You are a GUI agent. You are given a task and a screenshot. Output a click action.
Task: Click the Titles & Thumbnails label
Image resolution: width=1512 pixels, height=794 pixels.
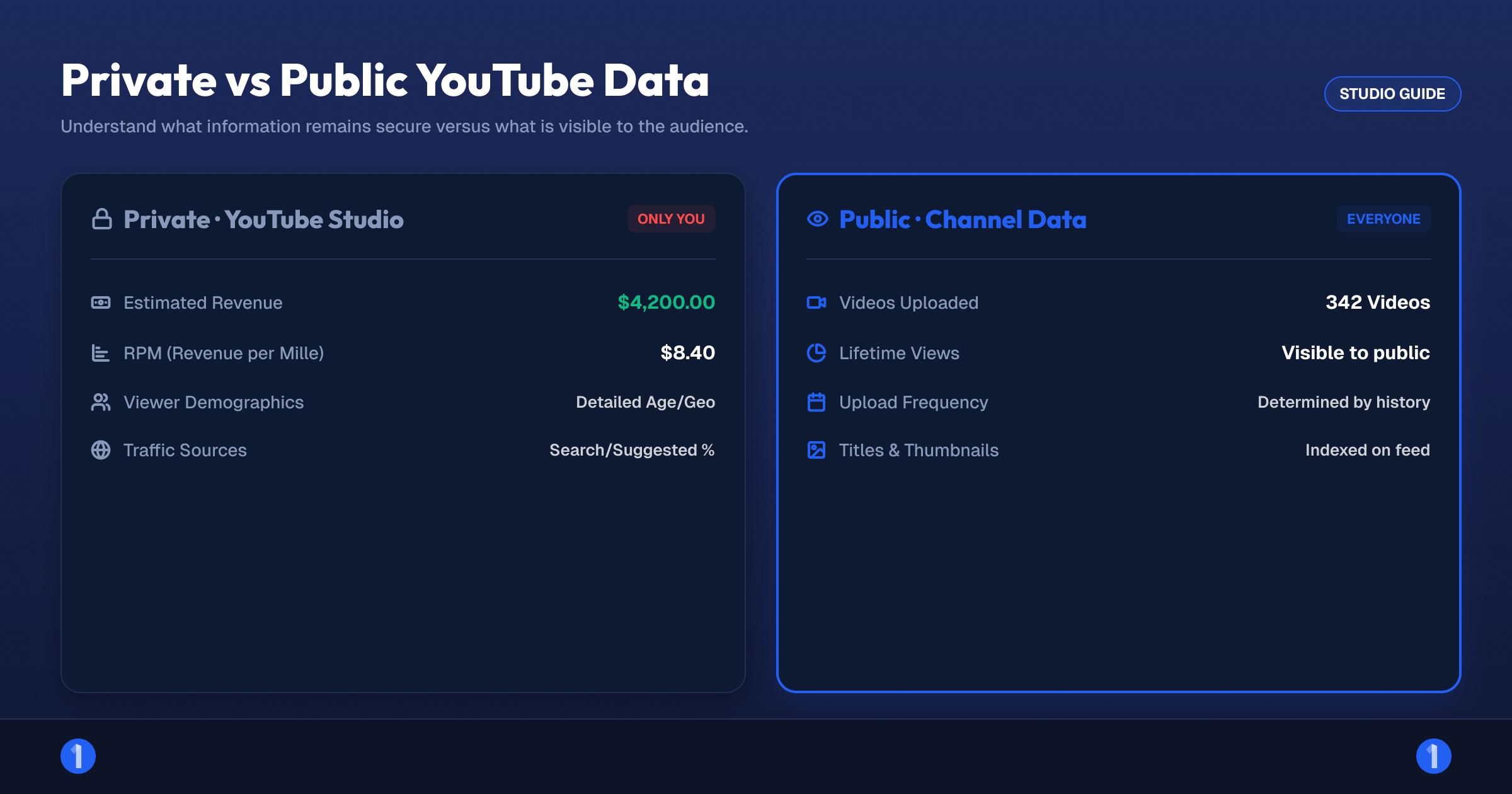(919, 450)
